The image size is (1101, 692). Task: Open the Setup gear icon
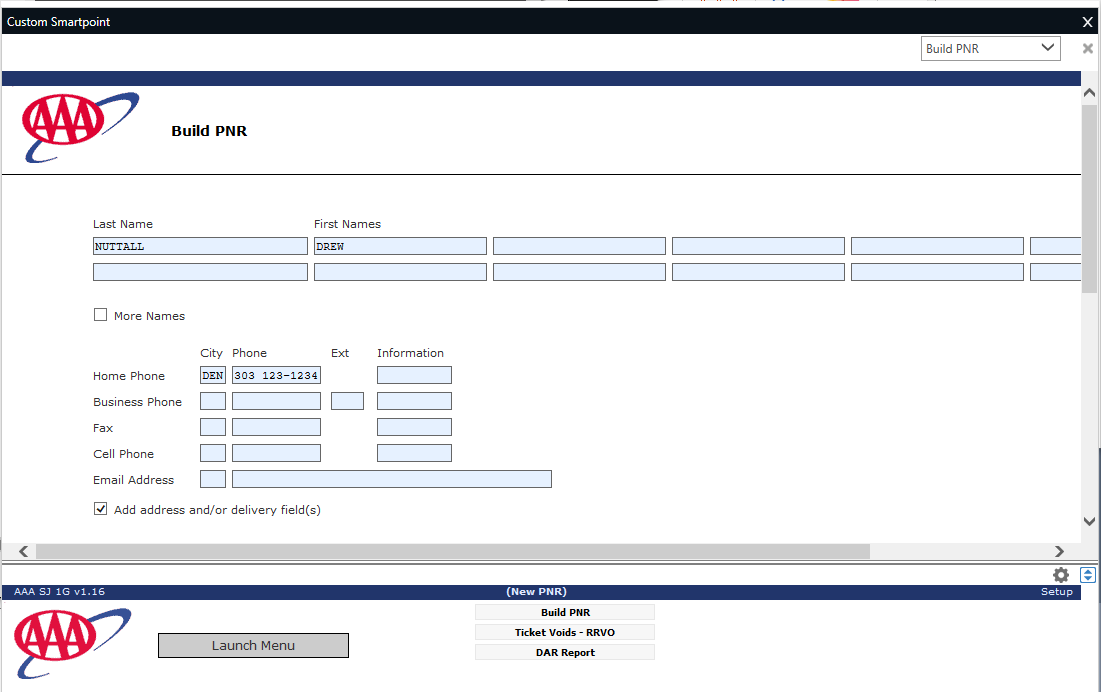[x=1060, y=575]
